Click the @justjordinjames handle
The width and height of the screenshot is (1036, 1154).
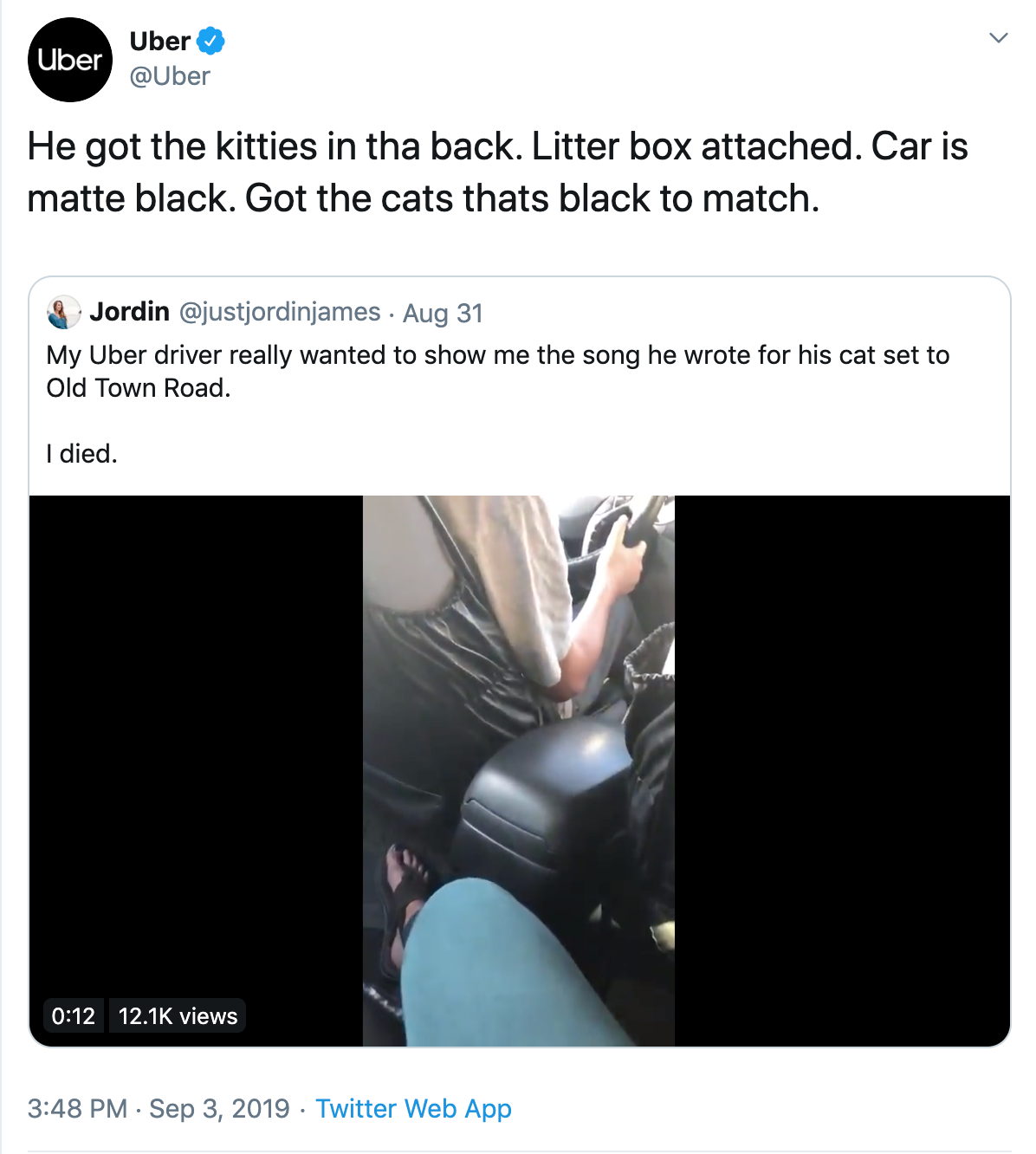coord(280,312)
